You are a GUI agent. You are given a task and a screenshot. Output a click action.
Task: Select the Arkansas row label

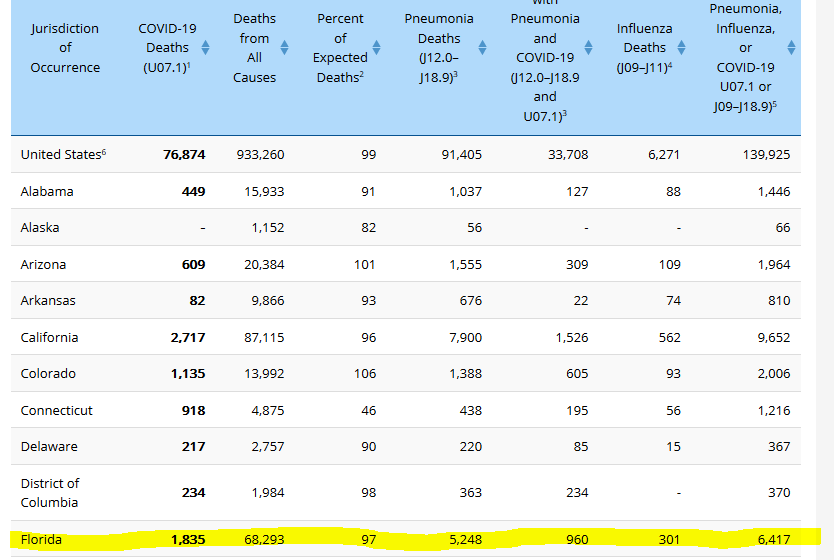pos(48,300)
